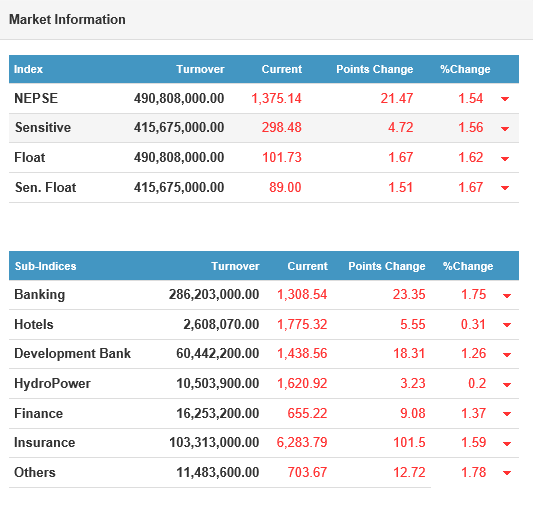The image size is (533, 518).
Task: Select the Float index name
Action: pos(30,158)
